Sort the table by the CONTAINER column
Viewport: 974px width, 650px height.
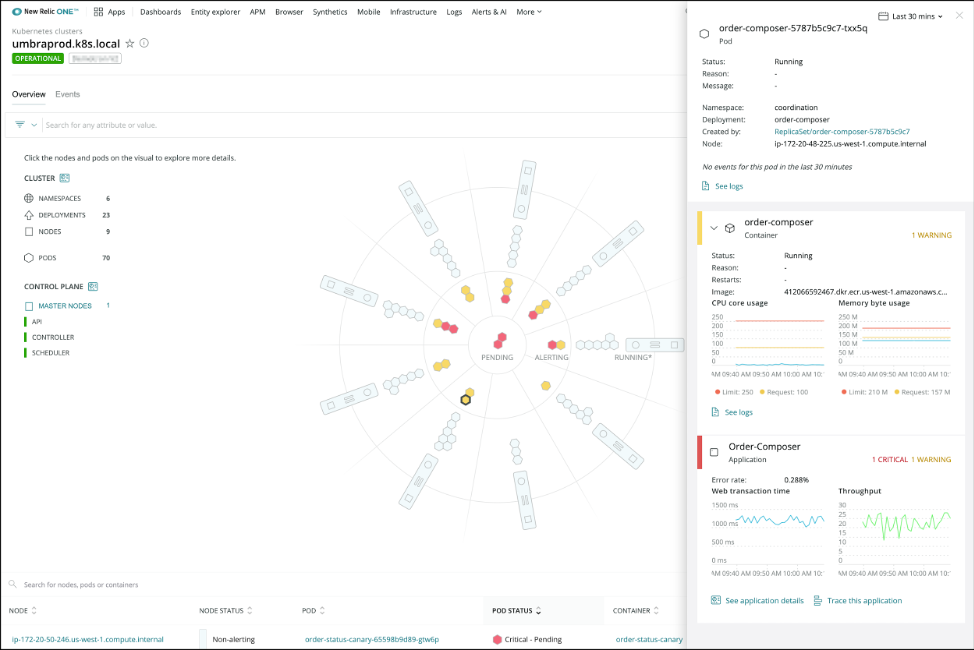pos(656,611)
